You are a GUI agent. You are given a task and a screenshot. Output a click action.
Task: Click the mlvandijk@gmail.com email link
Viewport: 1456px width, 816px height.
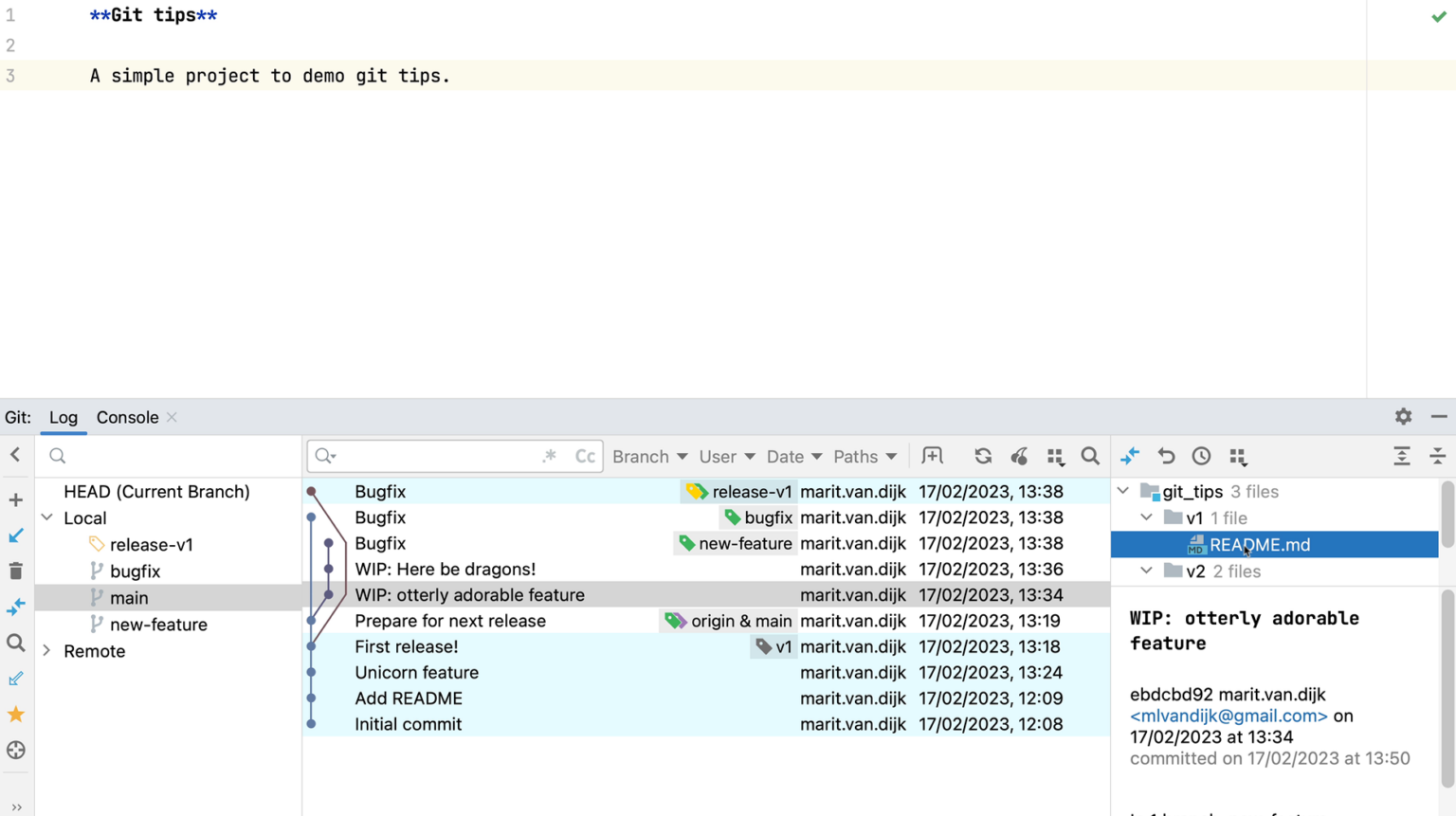pos(1228,716)
